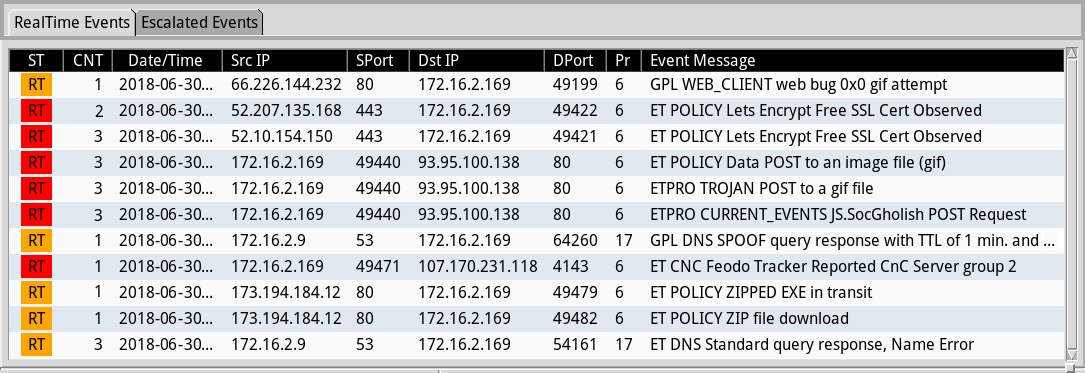Click source IP 173.194.184.12 in the ZIP download row

[x=286, y=319]
